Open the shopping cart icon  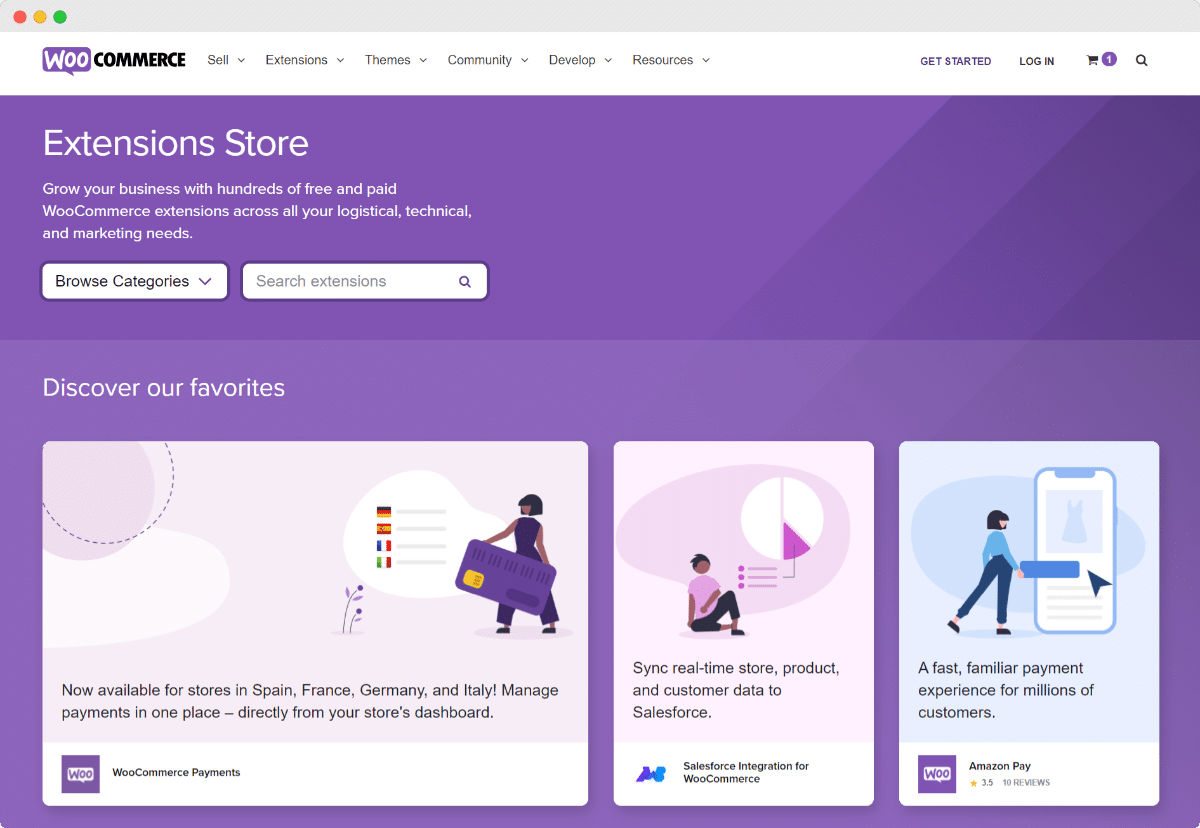click(1092, 60)
